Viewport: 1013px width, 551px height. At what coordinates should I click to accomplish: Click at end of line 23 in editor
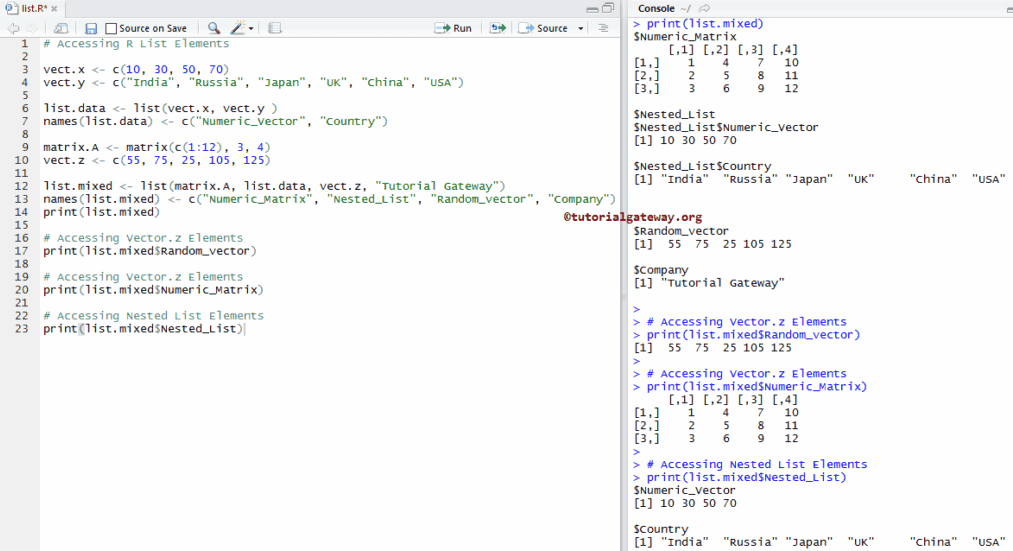tap(246, 329)
